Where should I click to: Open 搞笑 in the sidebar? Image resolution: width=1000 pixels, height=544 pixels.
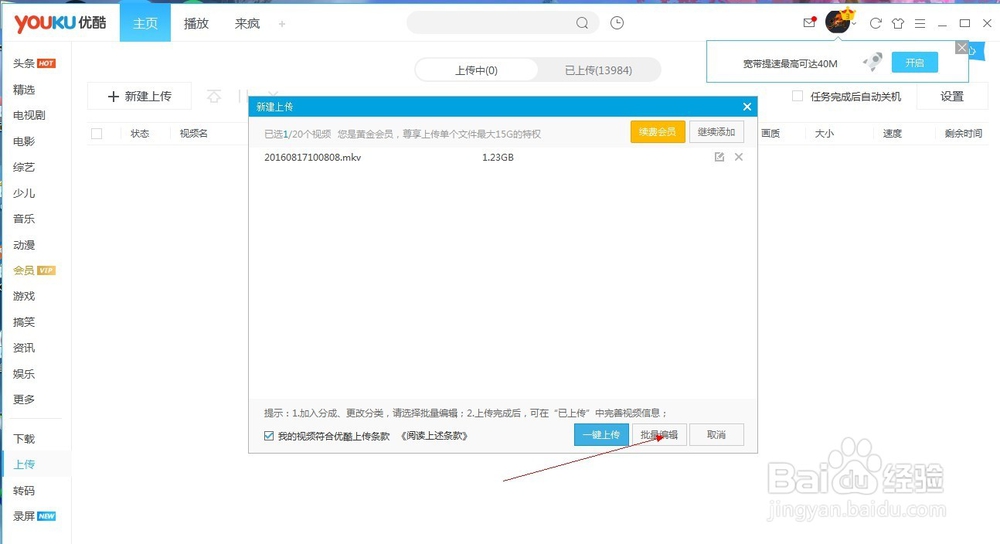[x=24, y=322]
